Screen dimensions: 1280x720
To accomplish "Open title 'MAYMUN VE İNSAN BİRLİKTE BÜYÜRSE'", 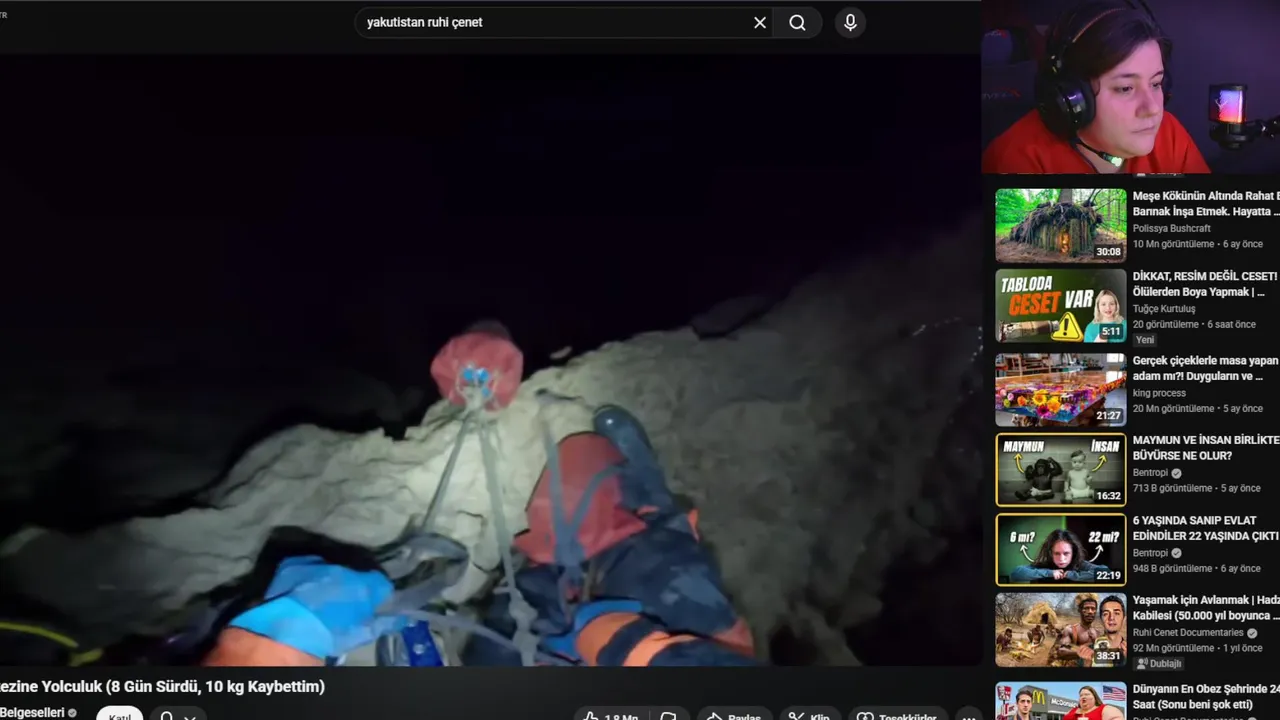I will point(1205,448).
